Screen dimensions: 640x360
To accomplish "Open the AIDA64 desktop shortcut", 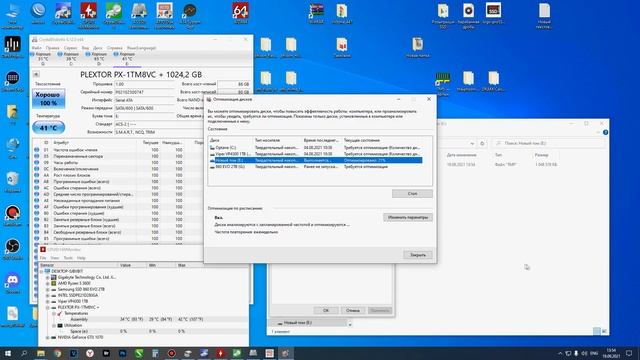I will pos(240,13).
